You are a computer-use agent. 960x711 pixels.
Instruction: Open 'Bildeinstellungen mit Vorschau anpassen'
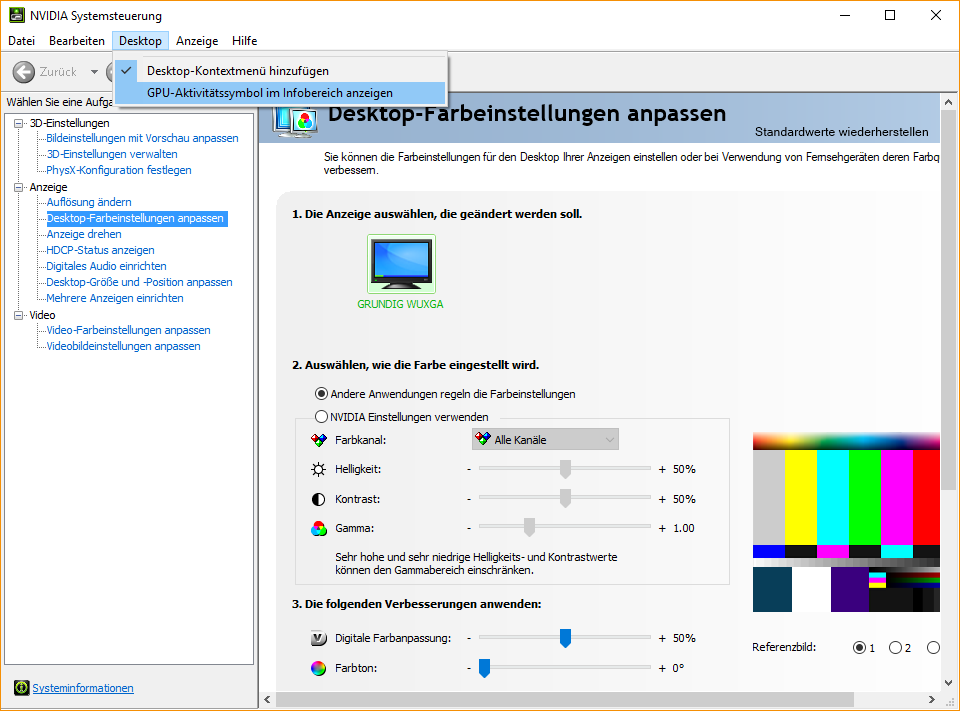pos(142,138)
